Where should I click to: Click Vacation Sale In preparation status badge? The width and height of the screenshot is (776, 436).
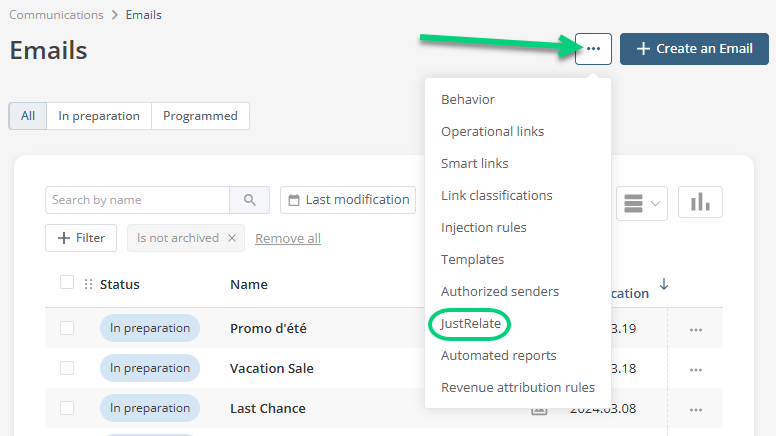tap(150, 368)
